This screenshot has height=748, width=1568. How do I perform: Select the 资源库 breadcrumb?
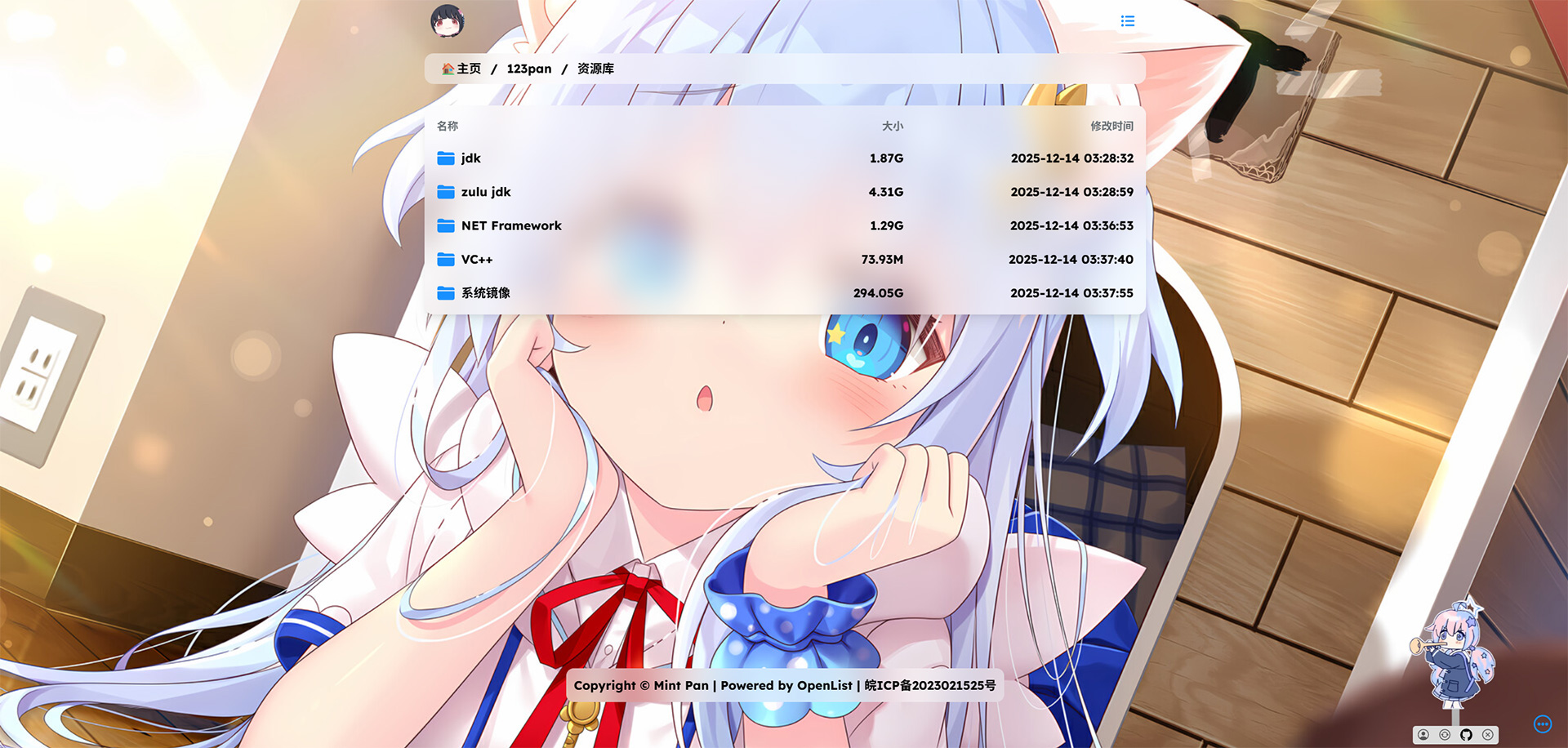pos(595,69)
